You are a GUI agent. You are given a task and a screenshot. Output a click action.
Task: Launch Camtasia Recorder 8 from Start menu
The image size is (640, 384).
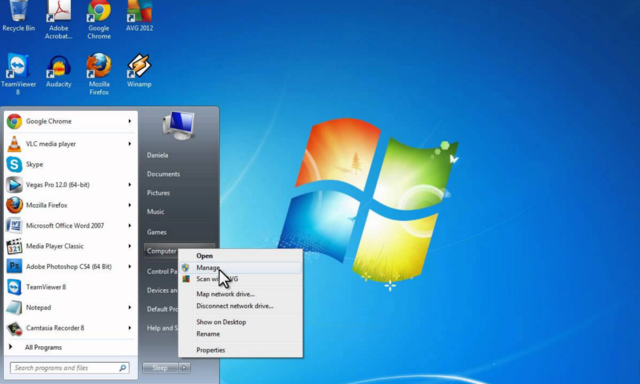click(x=70, y=328)
